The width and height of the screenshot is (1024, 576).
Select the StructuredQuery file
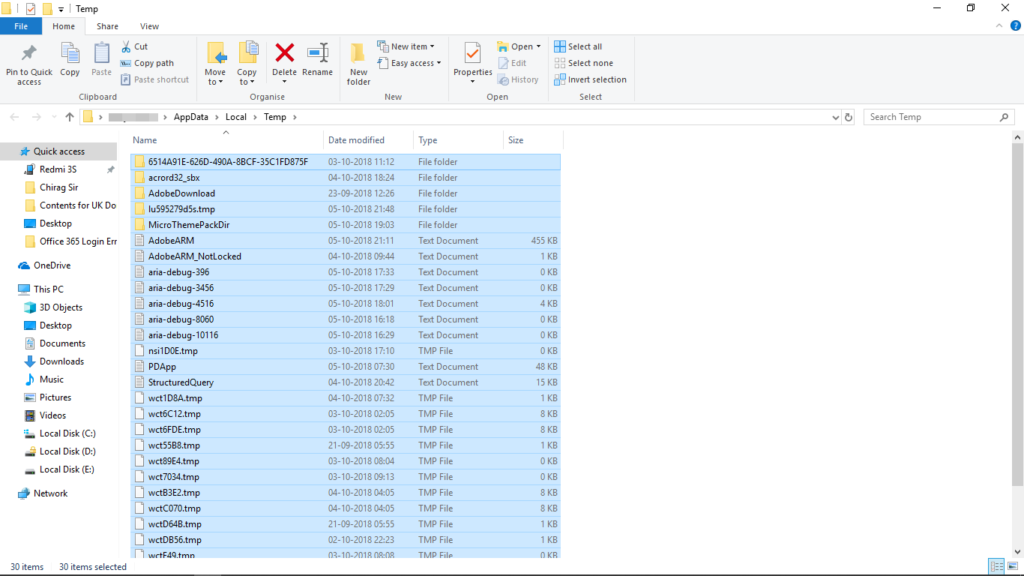[345, 382]
